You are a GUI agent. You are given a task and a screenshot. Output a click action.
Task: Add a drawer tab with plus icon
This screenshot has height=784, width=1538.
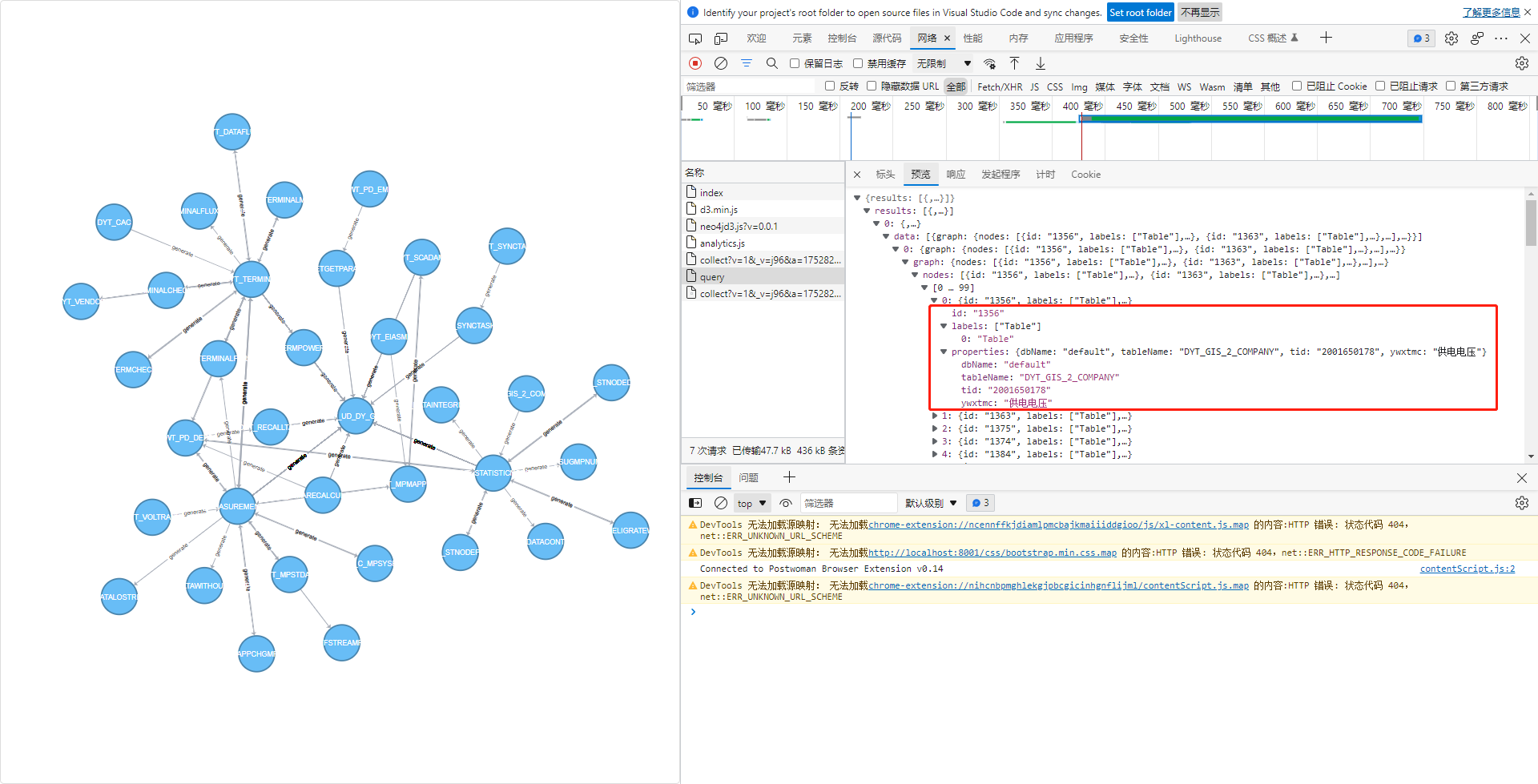789,477
